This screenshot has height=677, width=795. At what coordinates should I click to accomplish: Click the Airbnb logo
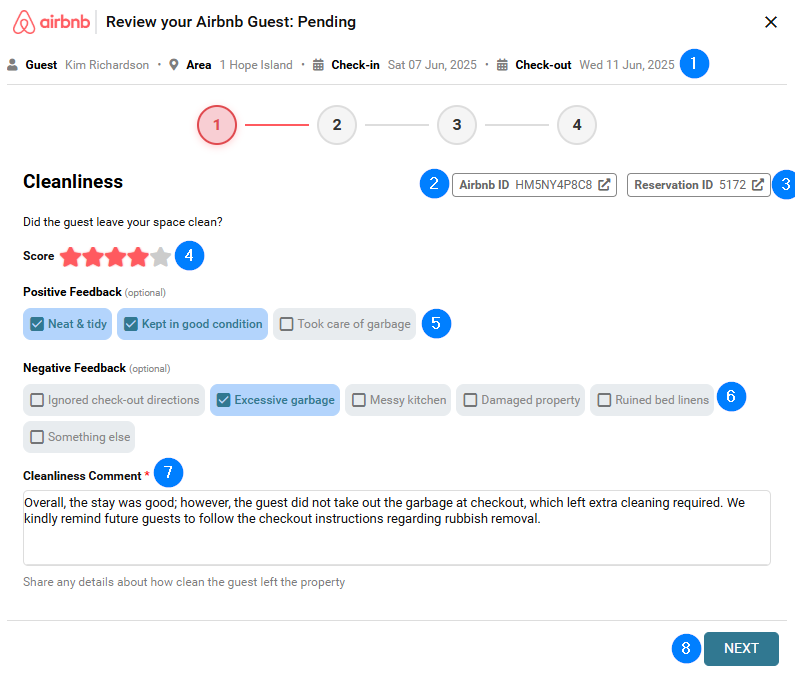51,22
